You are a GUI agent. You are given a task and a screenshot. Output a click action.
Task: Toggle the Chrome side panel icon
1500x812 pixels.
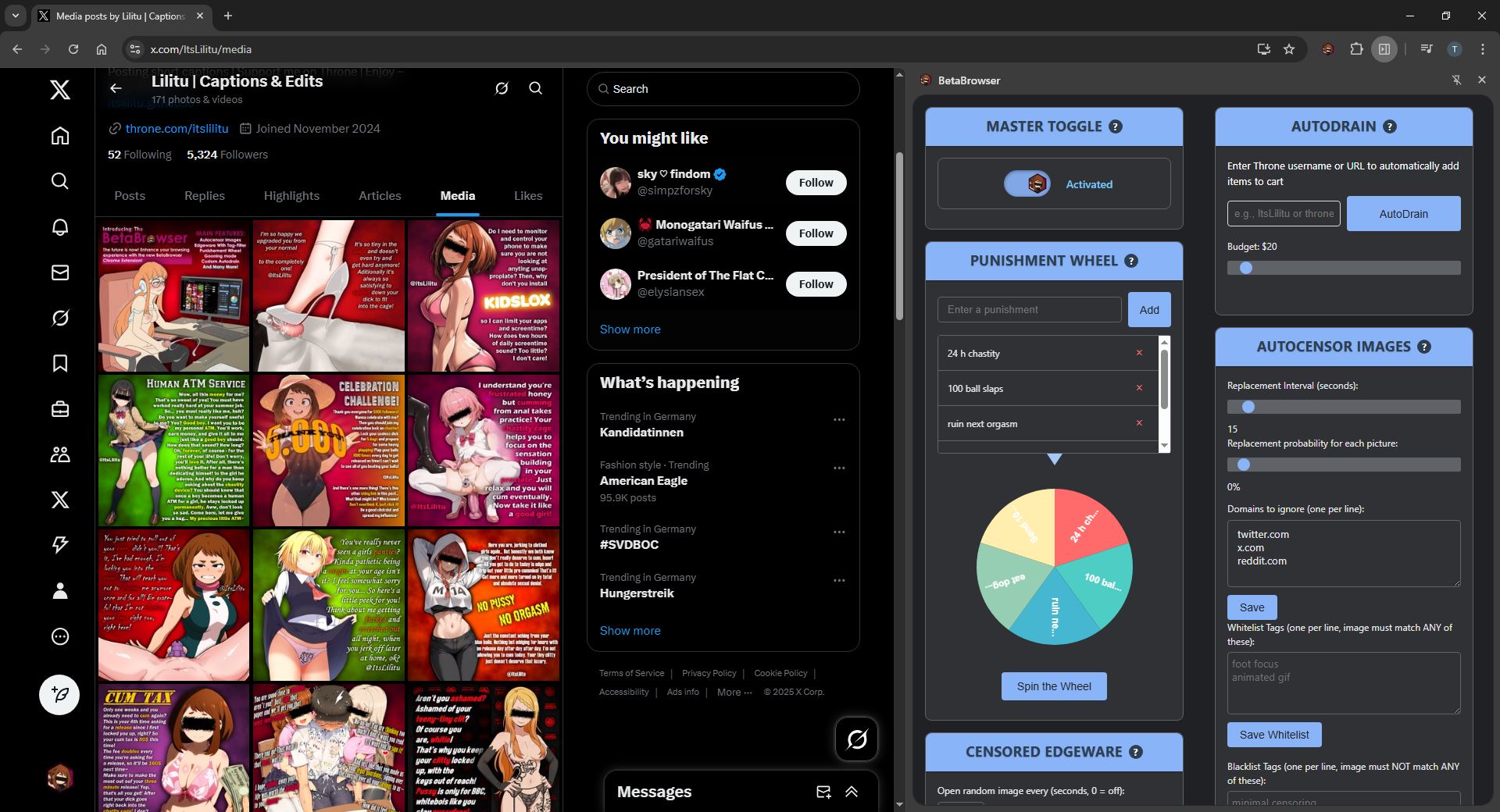tap(1384, 49)
